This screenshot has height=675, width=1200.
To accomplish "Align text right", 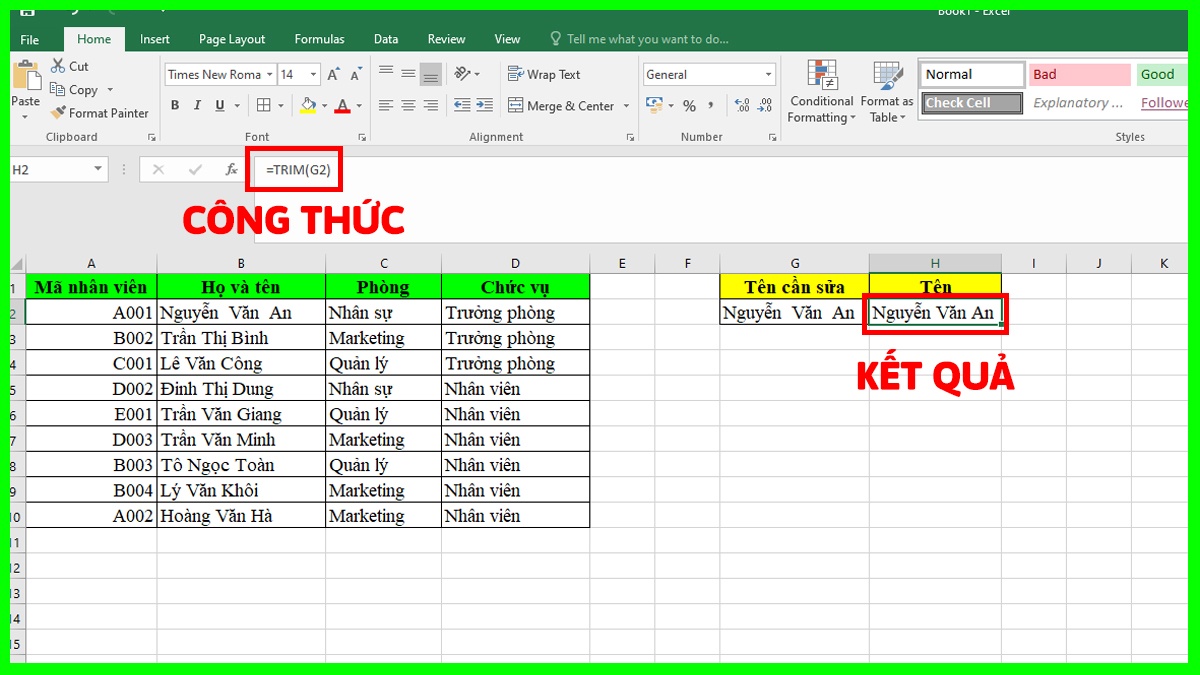I will [430, 105].
